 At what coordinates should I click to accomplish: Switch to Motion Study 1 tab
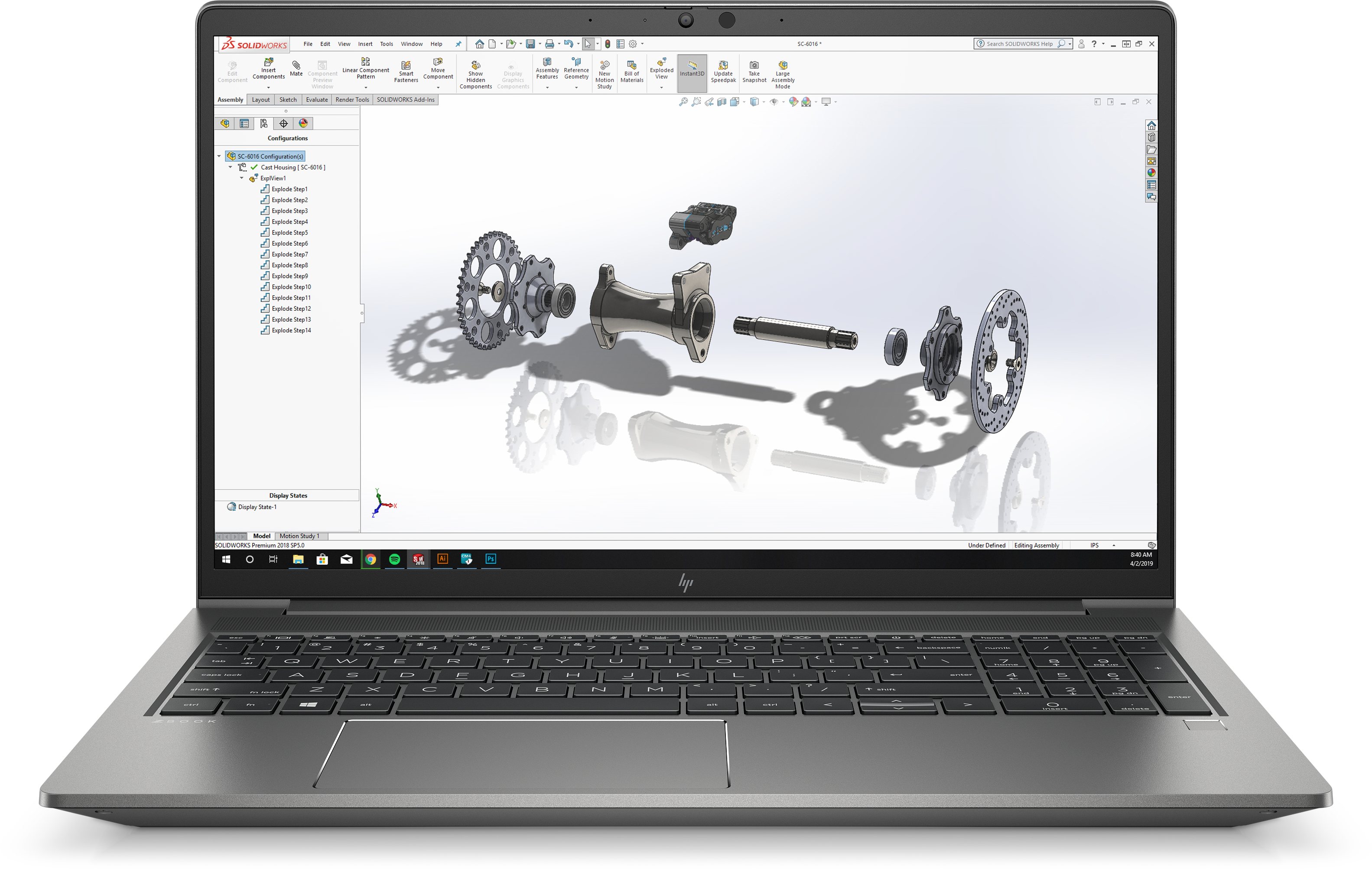coord(299,536)
